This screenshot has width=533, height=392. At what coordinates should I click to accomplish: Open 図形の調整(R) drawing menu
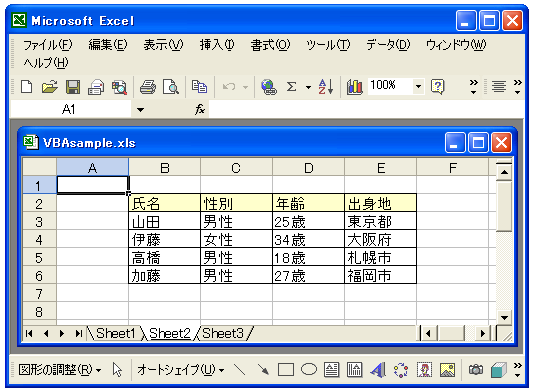pos(60,370)
